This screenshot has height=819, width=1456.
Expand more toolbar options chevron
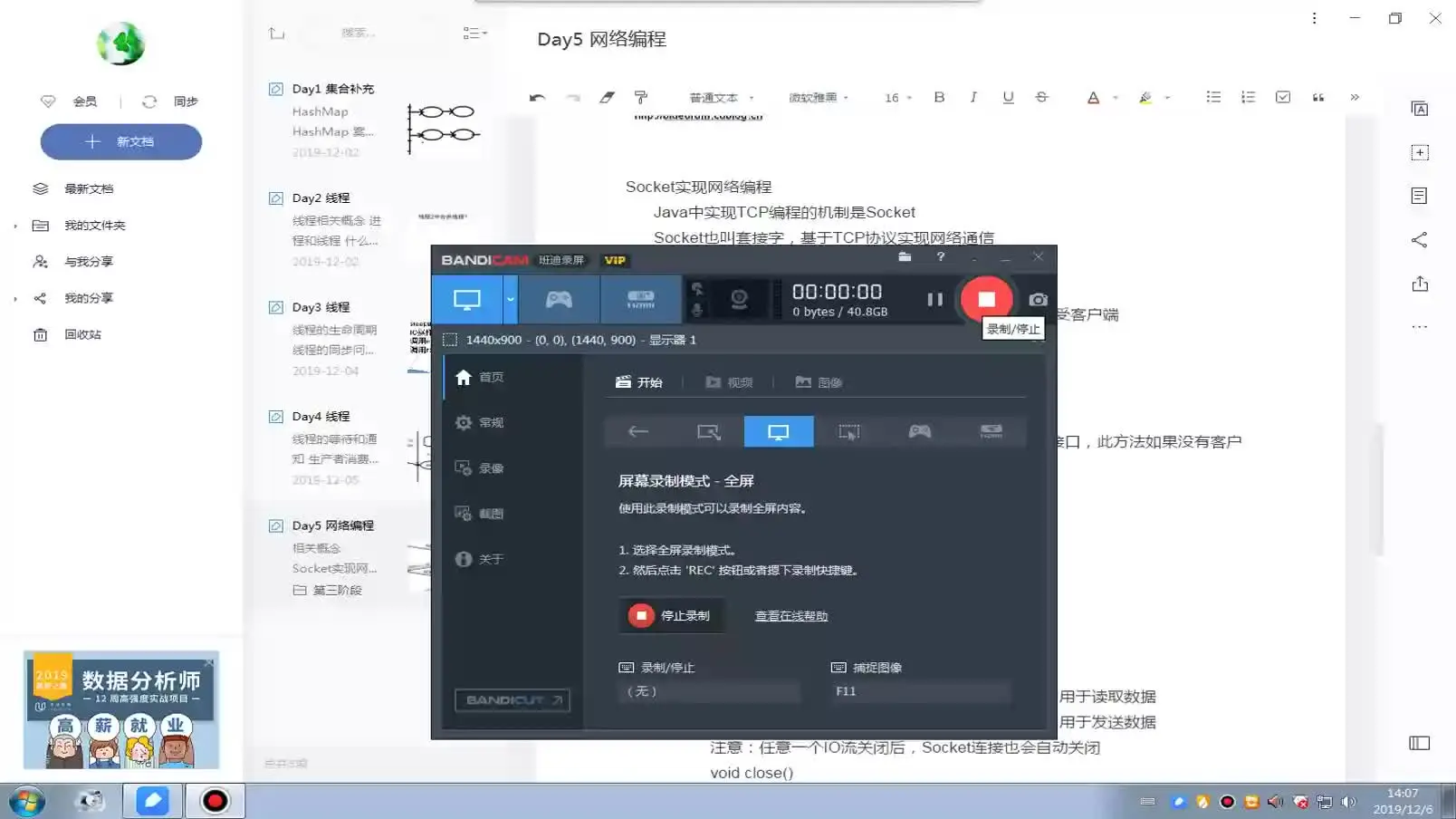(x=1355, y=97)
